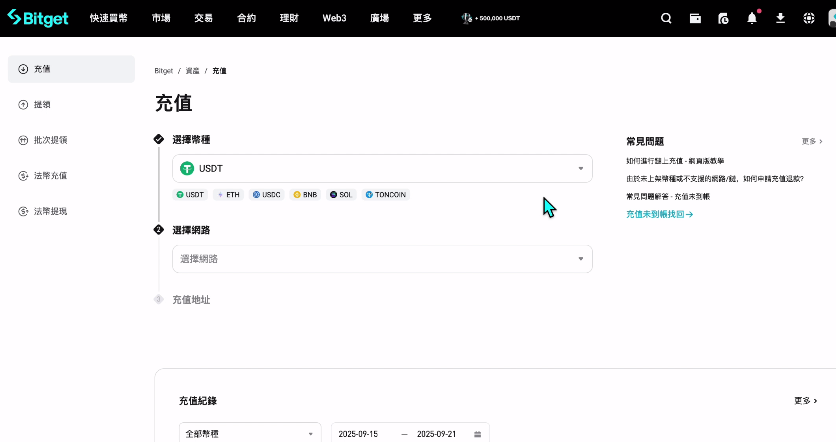Open the search icon in header
The width and height of the screenshot is (836, 442).
pyautogui.click(x=667, y=18)
